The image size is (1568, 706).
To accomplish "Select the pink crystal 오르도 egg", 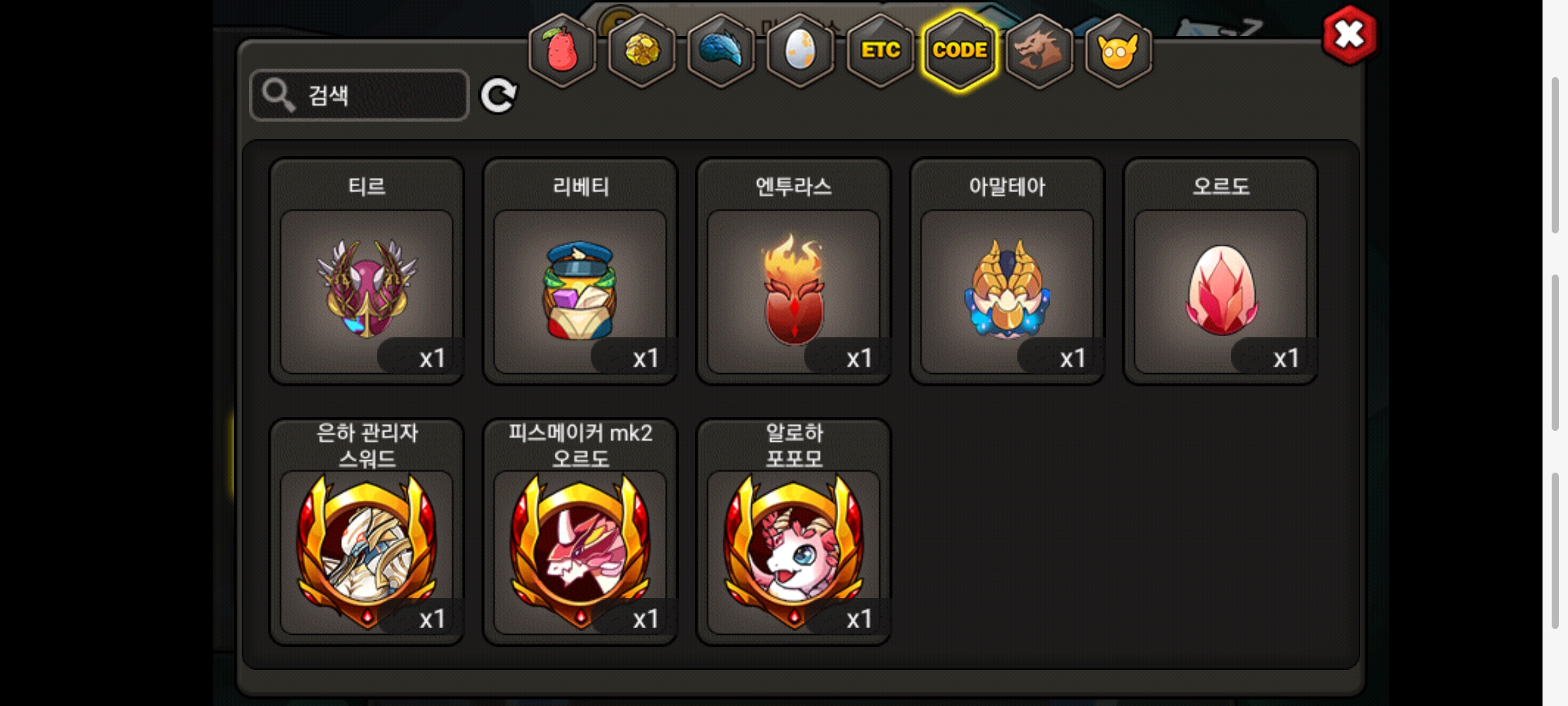I will tap(1220, 271).
